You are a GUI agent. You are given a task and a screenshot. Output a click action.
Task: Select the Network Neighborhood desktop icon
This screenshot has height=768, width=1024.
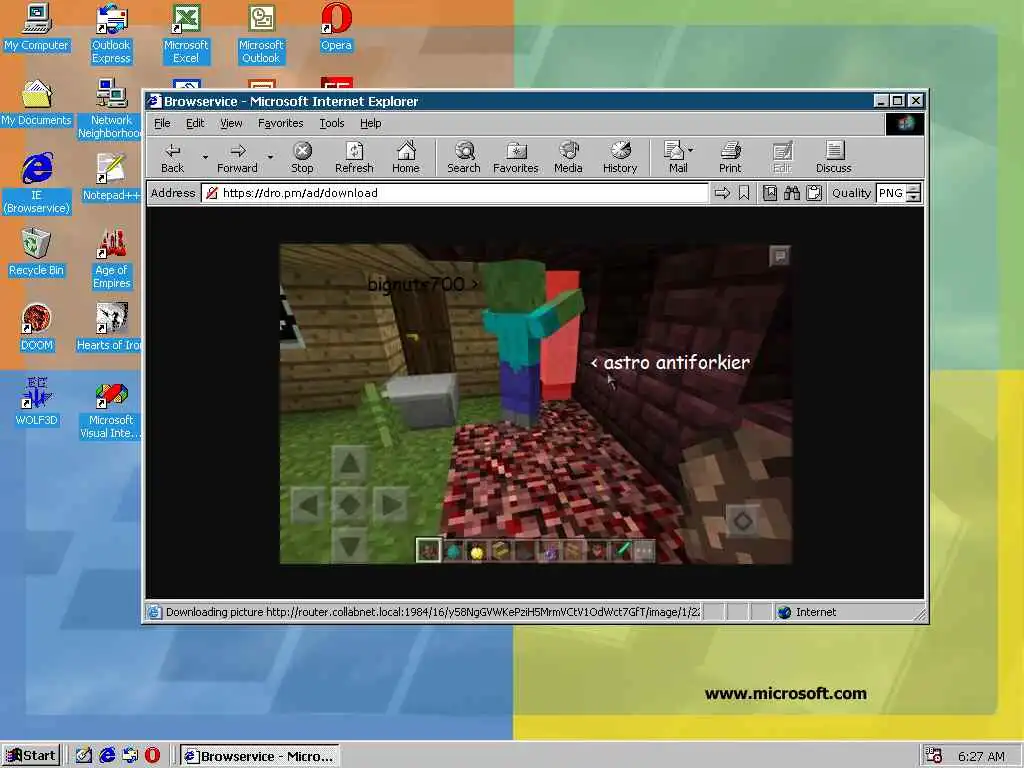[x=111, y=109]
